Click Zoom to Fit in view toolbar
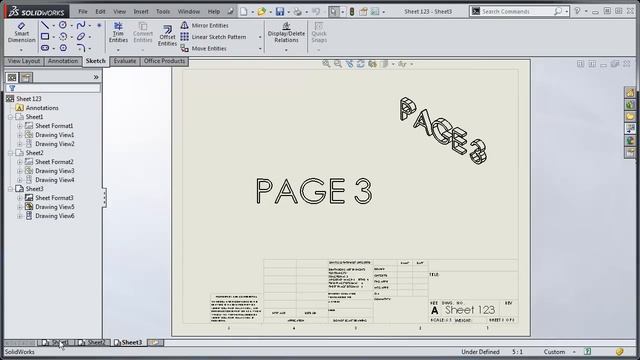The image size is (640, 360). [326, 64]
